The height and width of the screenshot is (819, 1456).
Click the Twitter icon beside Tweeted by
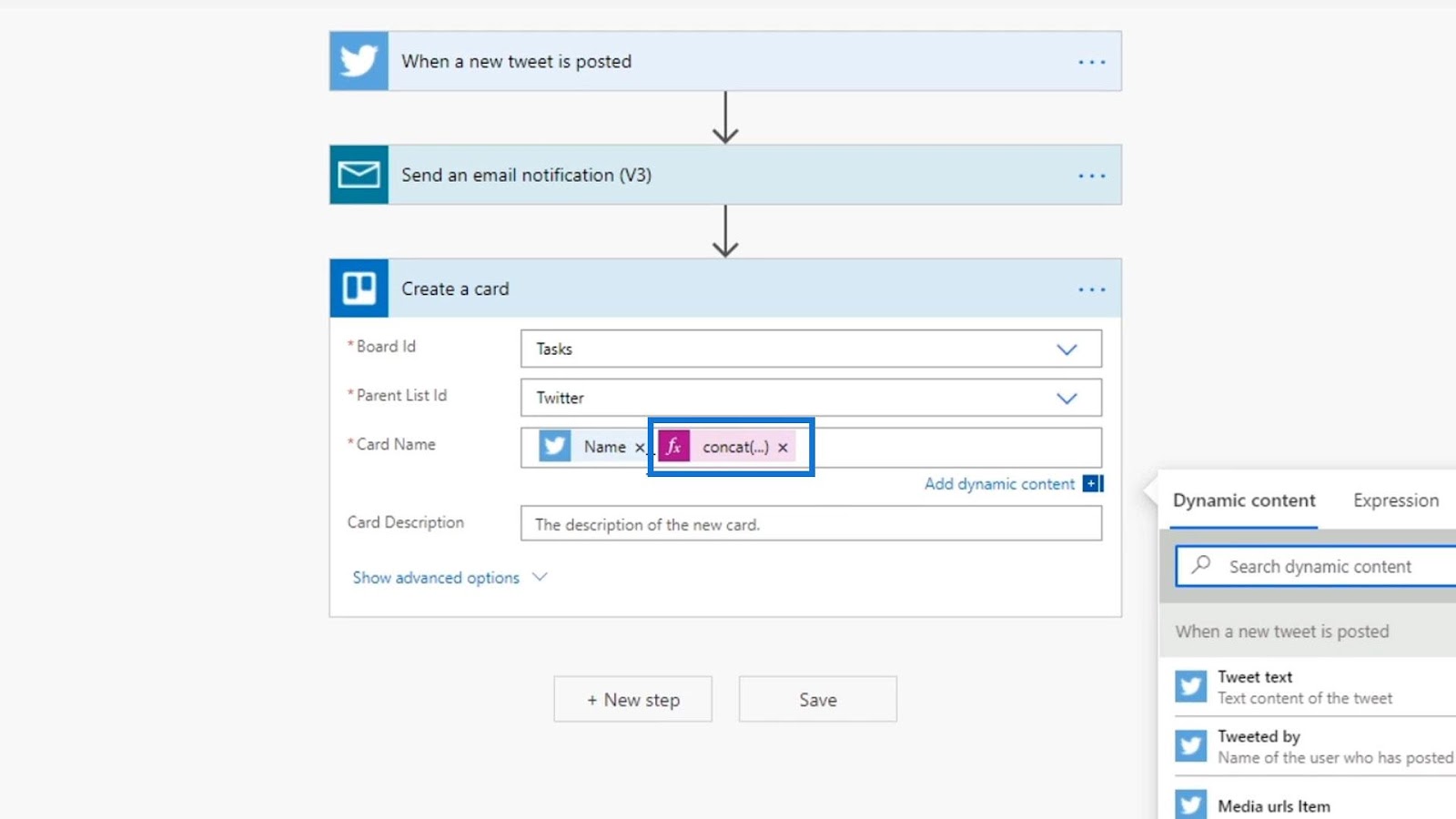pos(1190,746)
